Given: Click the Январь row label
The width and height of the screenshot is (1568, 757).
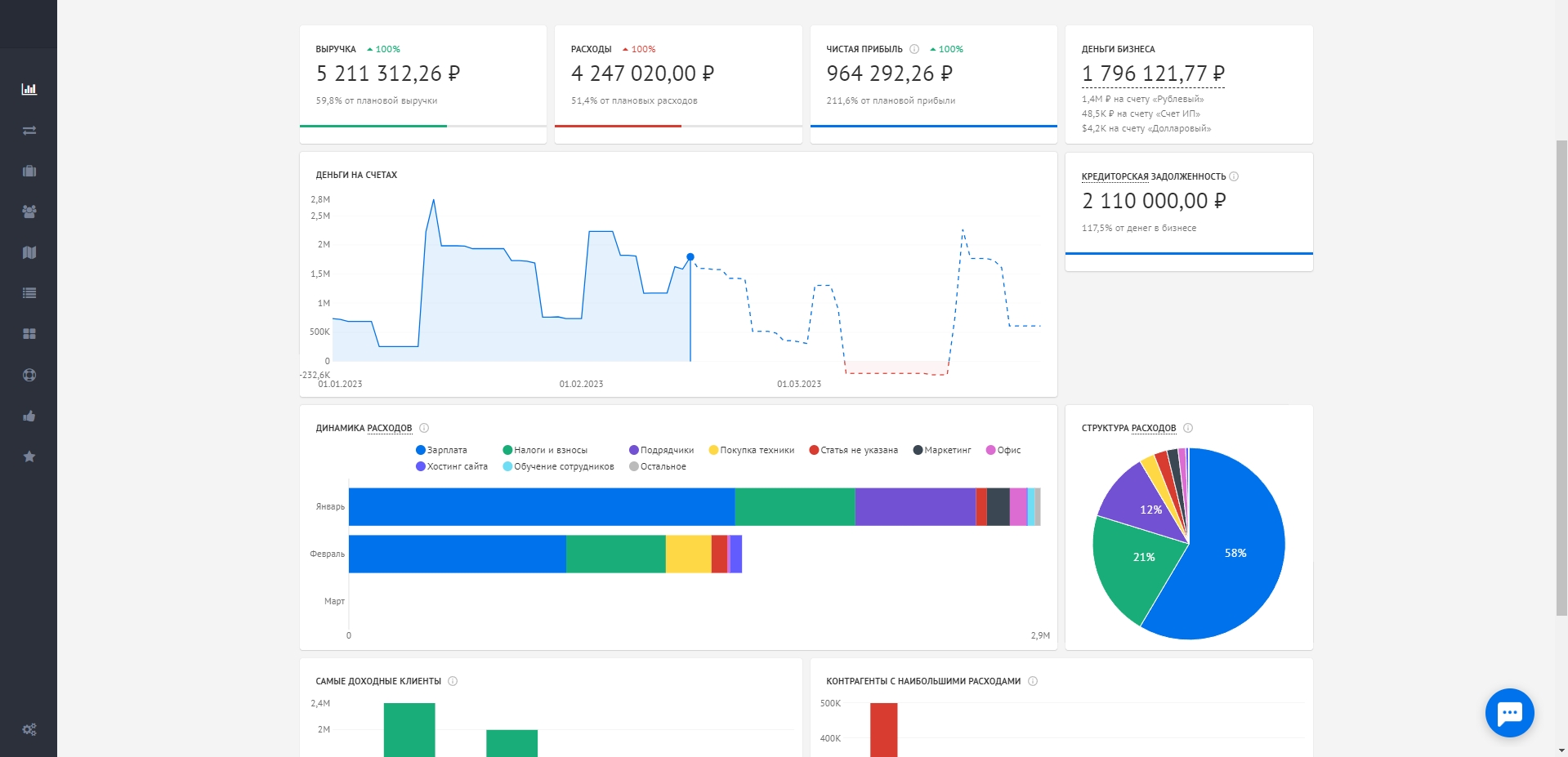Looking at the screenshot, I should (330, 506).
